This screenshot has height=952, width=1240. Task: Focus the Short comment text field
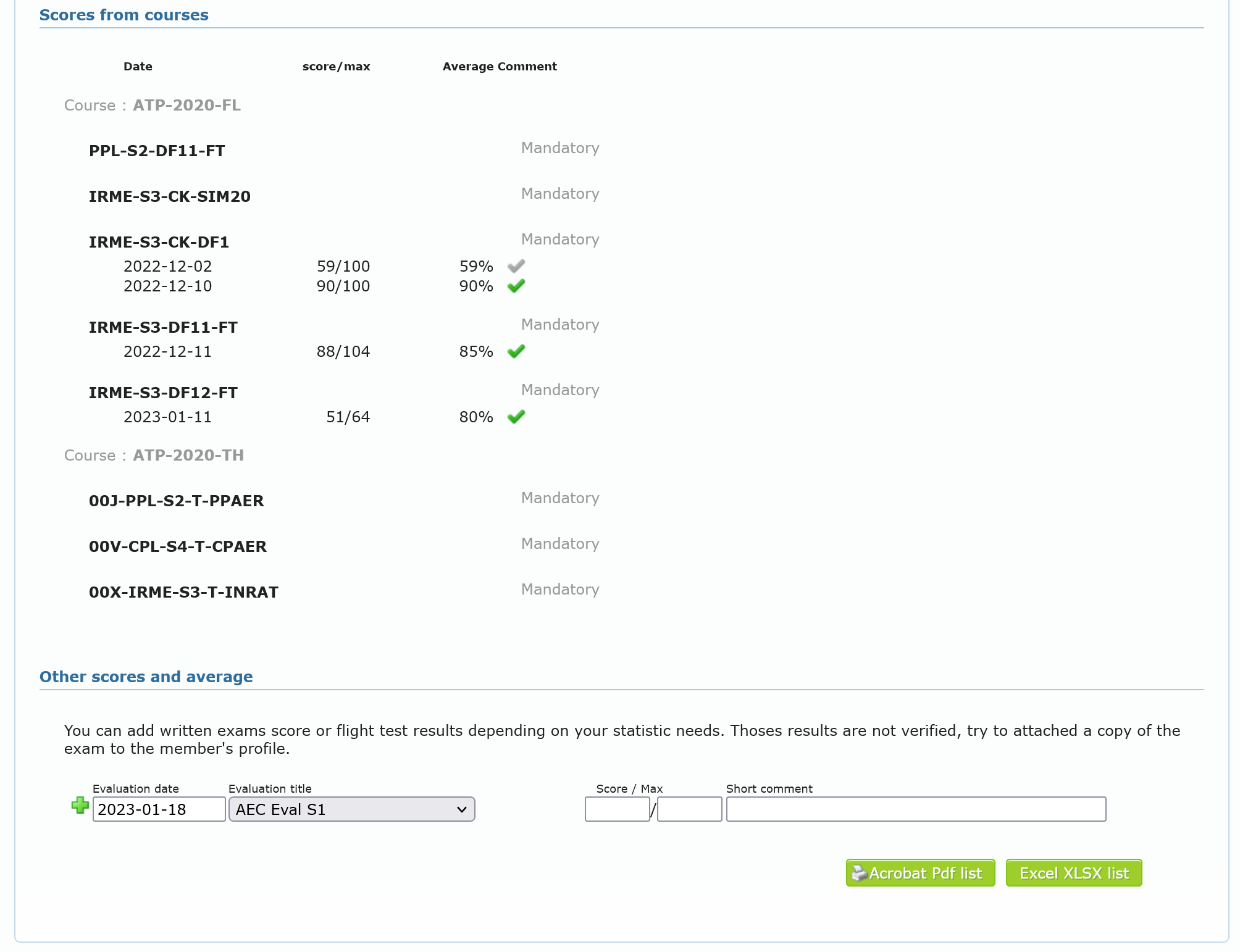pos(915,809)
